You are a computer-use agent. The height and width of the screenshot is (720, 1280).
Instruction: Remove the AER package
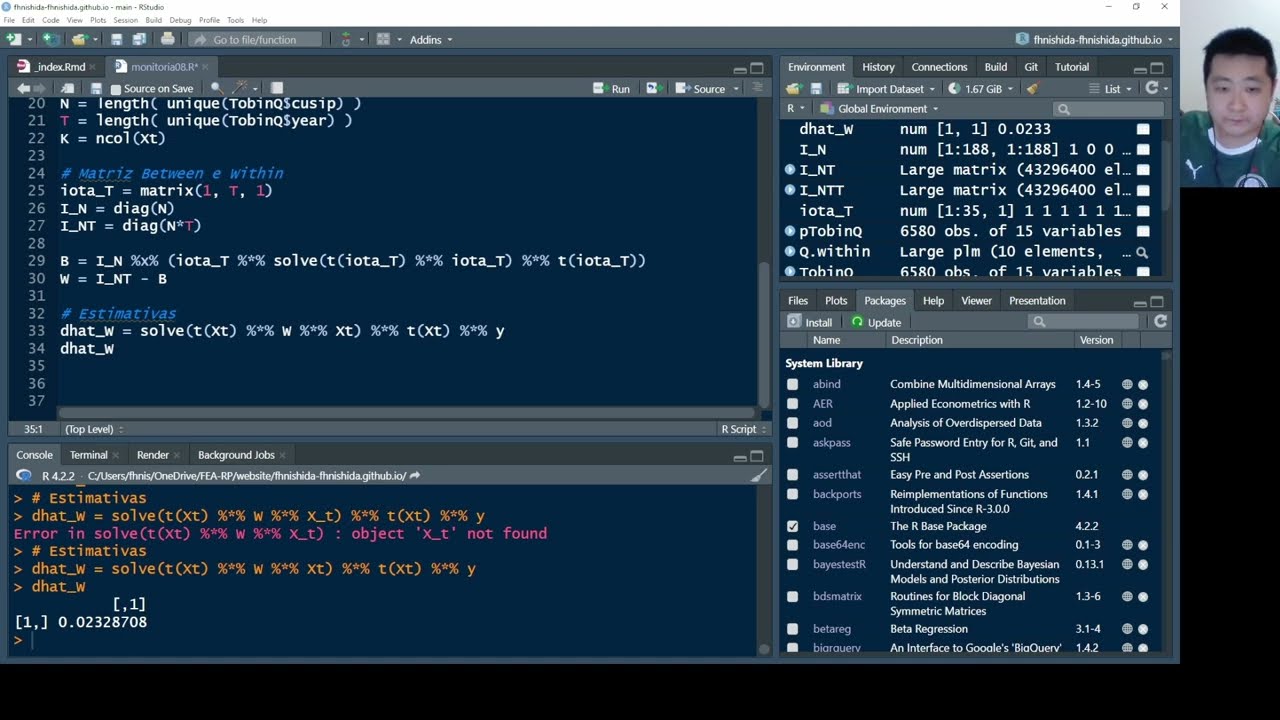tap(1143, 404)
